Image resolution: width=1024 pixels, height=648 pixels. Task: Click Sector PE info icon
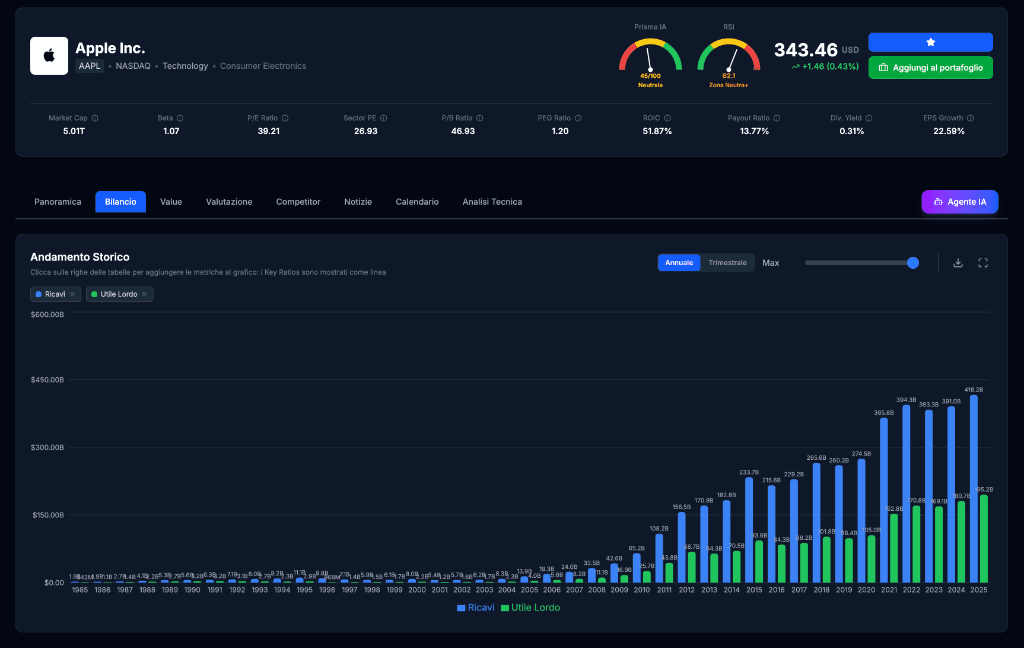pyautogui.click(x=384, y=118)
